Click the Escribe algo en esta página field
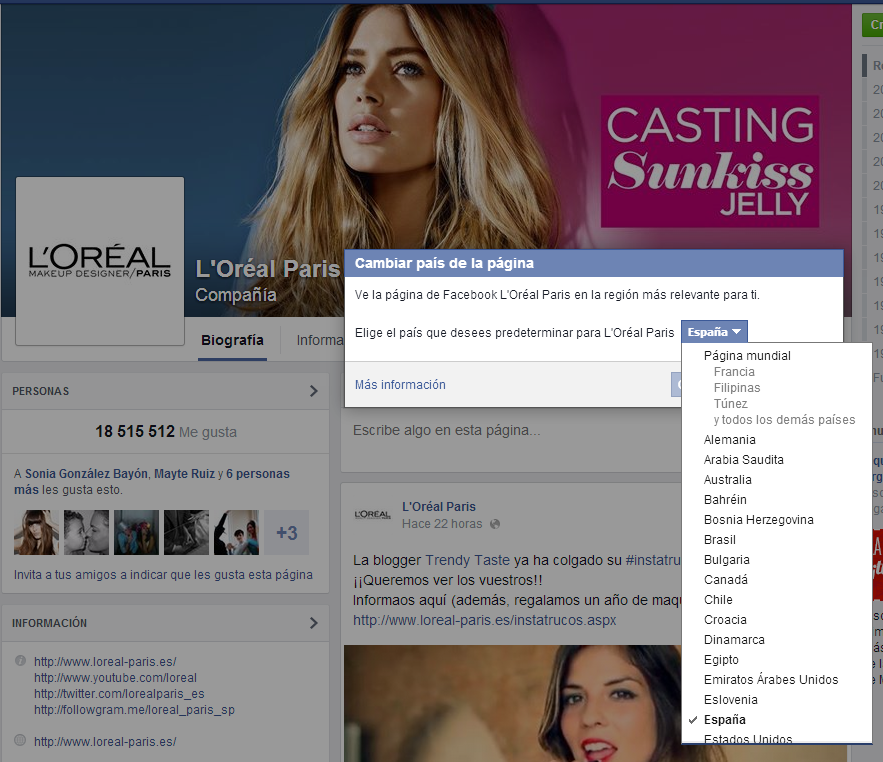883x762 pixels. [x=446, y=431]
